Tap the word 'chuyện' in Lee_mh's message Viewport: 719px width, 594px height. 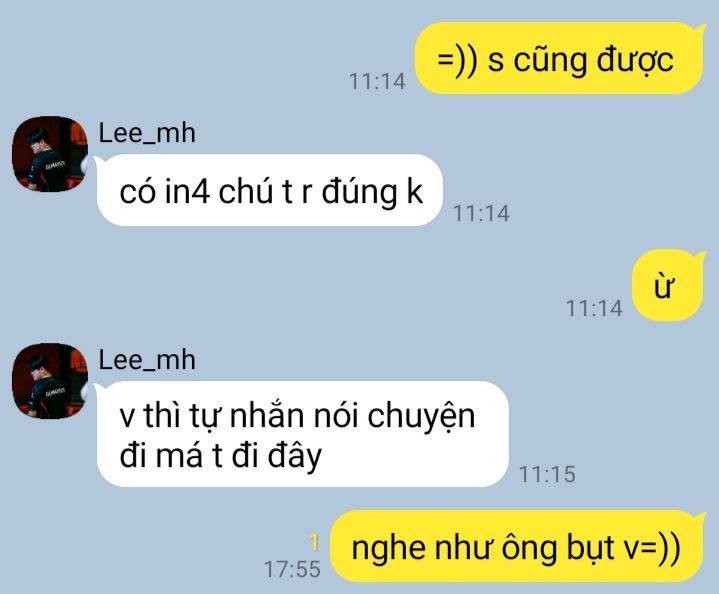point(421,418)
